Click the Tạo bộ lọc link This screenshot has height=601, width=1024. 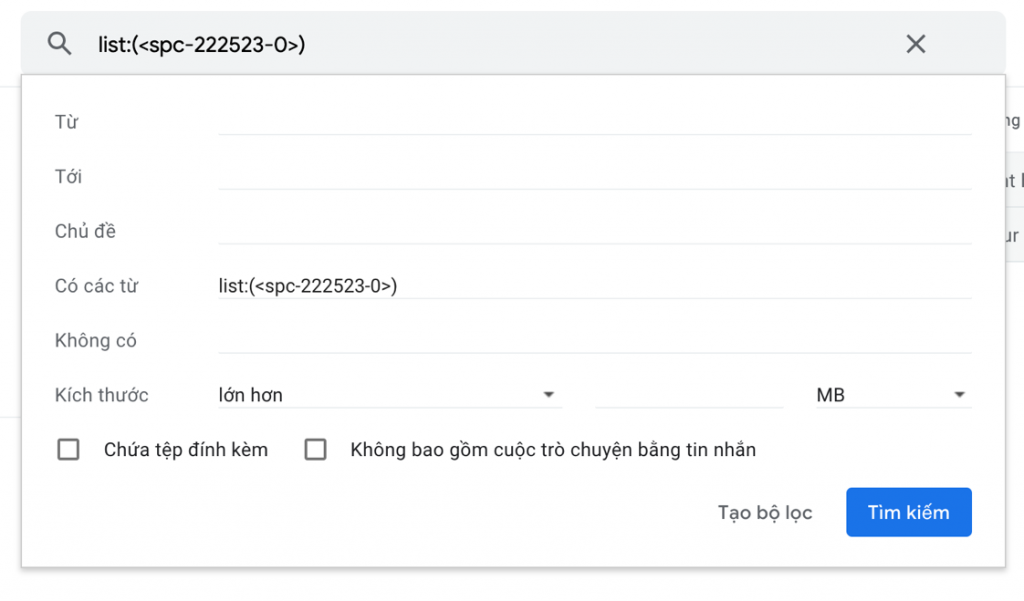tap(765, 512)
